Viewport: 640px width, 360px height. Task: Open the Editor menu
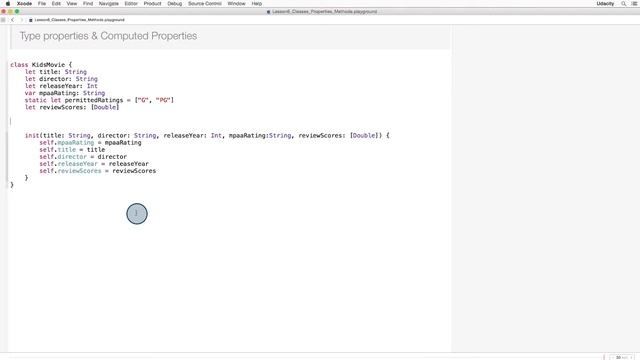coord(131,3)
